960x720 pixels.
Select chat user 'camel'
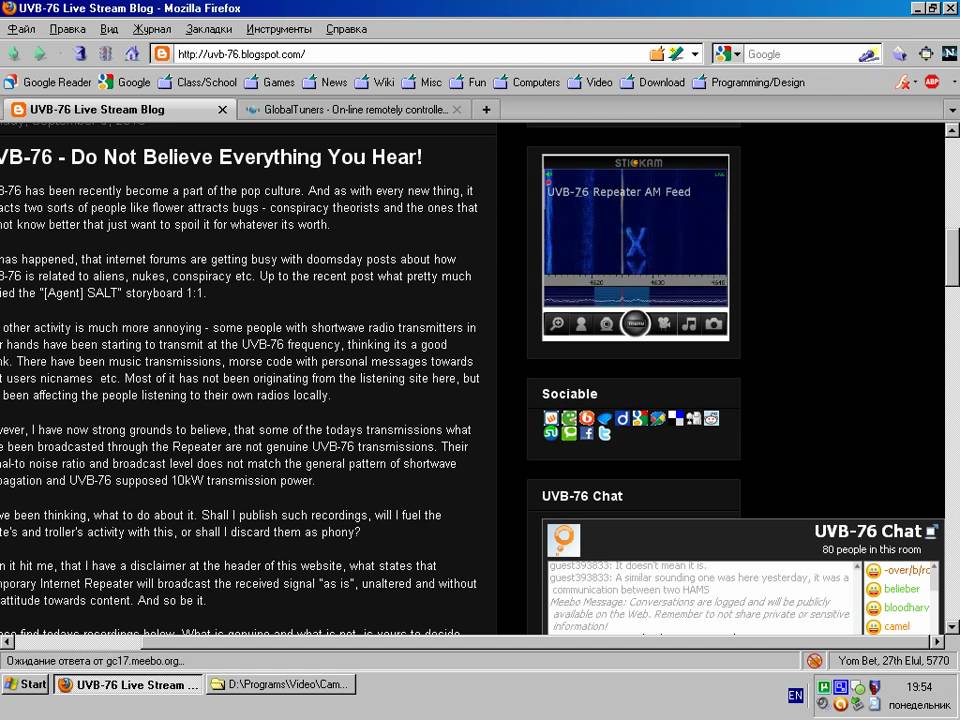pyautogui.click(x=896, y=626)
